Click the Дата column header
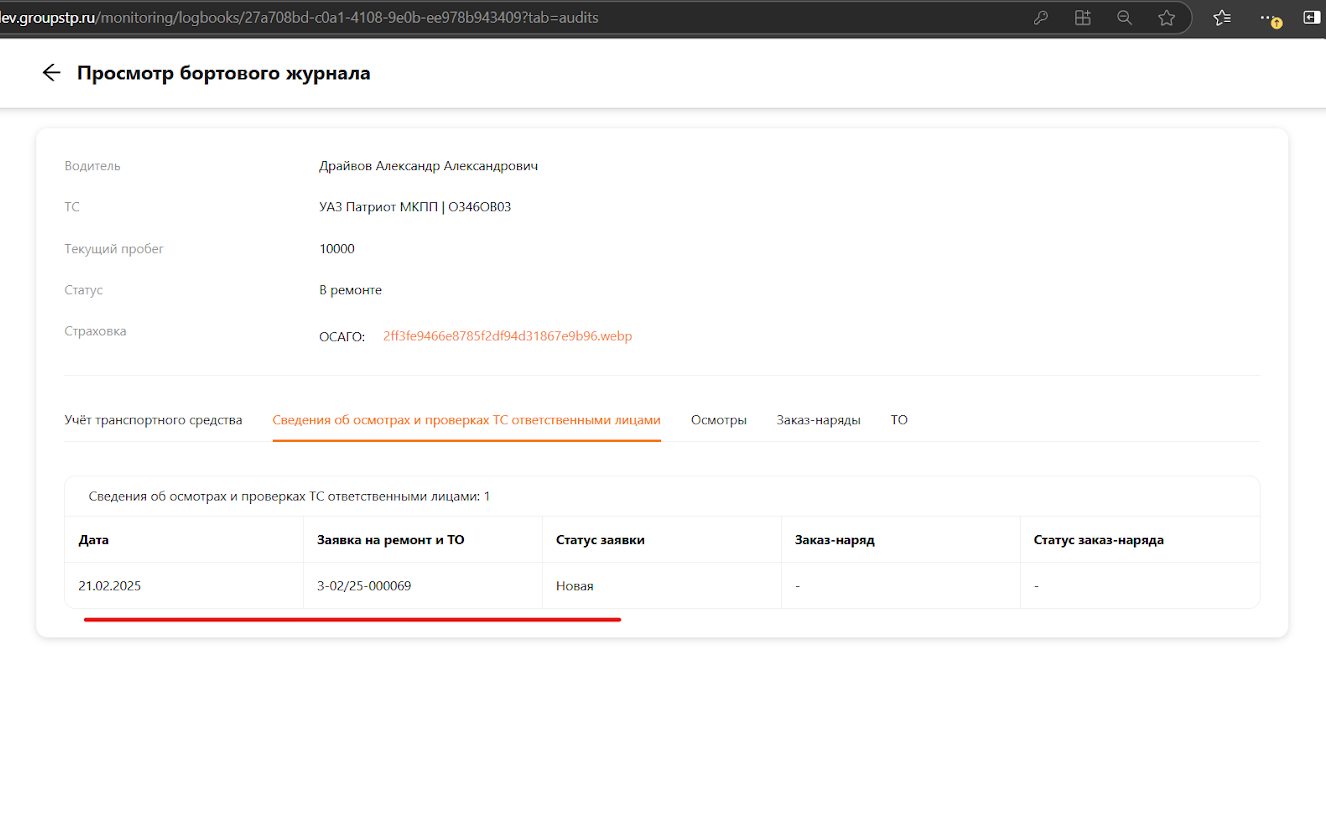Screen dimensions: 1326x816 coord(94,540)
